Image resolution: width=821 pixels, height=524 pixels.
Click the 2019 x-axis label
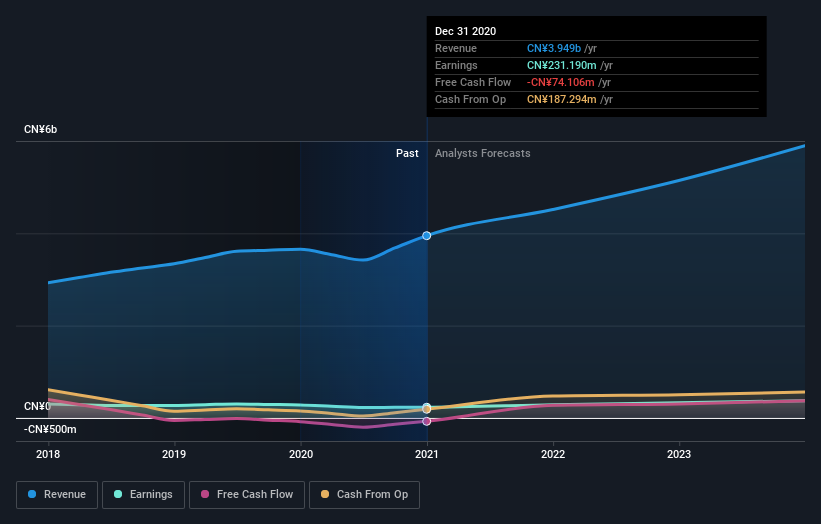click(174, 454)
